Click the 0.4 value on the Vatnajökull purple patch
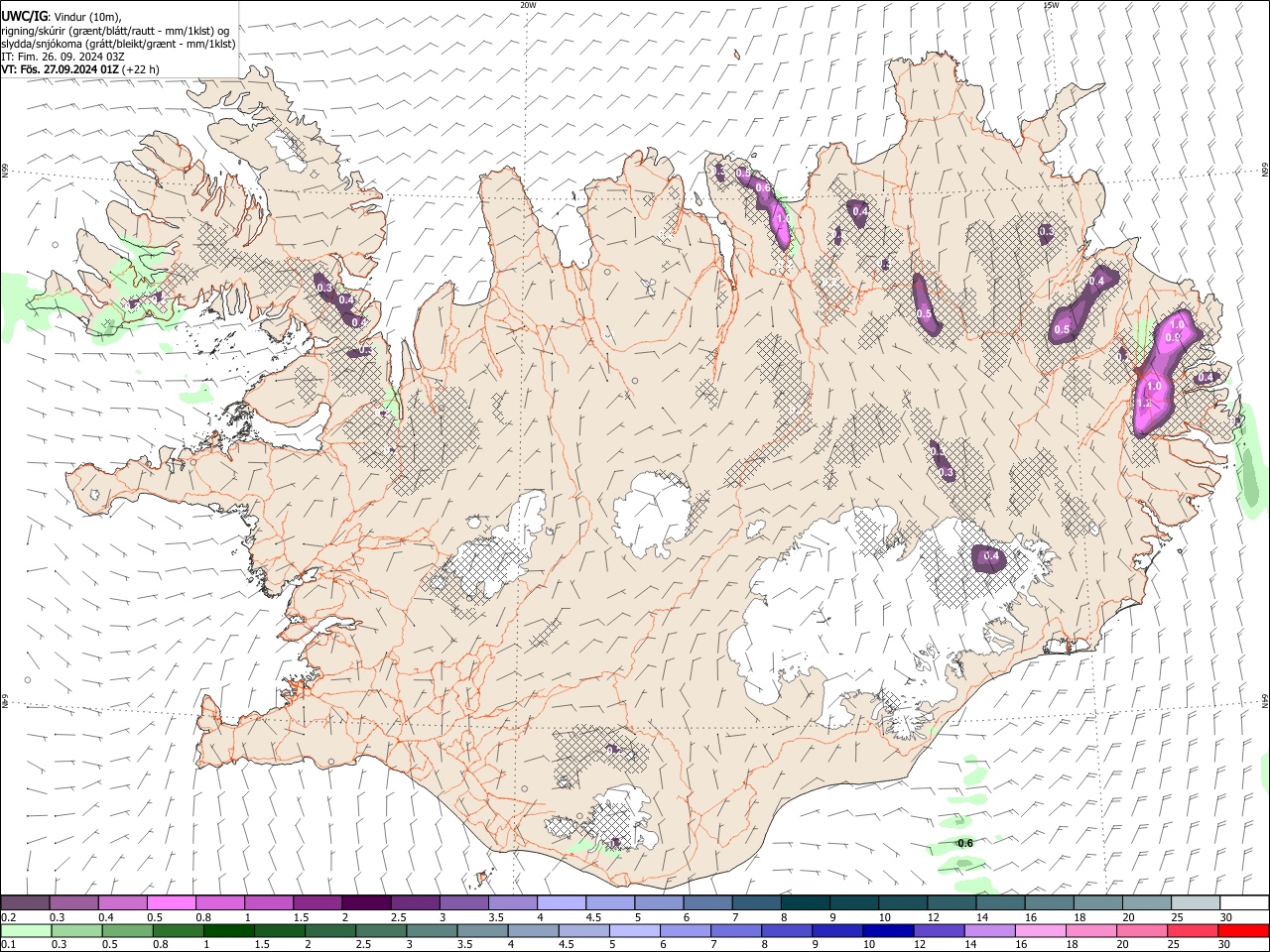The width and height of the screenshot is (1270, 952). (991, 556)
